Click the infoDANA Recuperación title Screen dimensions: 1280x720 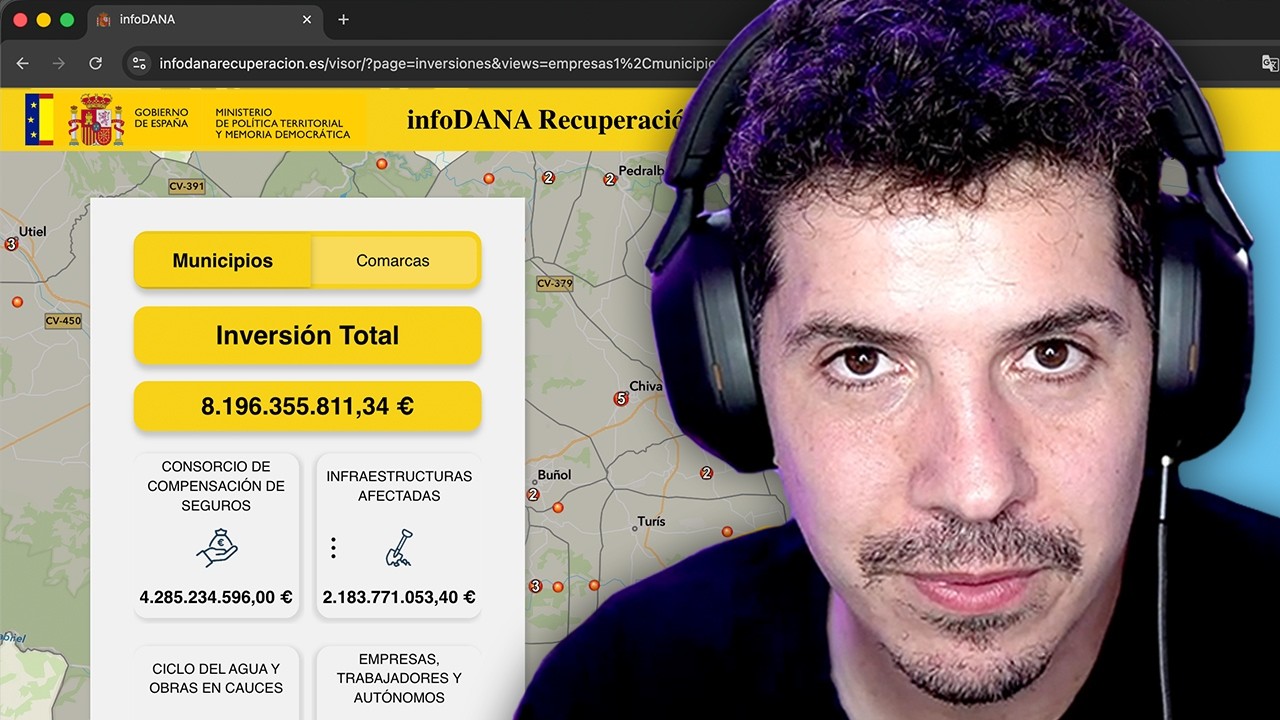[544, 119]
